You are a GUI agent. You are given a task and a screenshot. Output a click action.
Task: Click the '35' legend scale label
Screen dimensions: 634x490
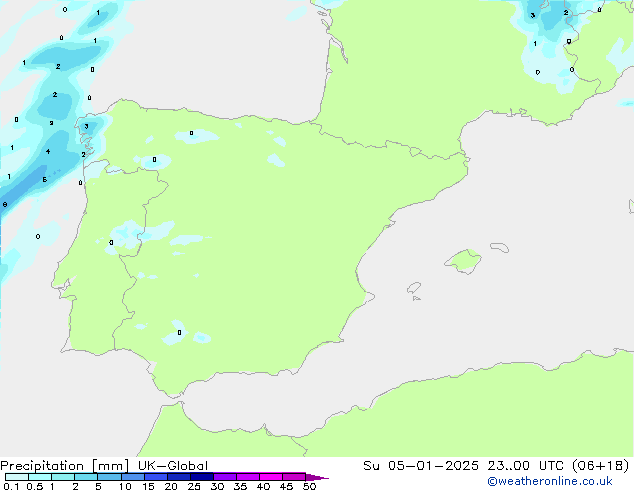pos(240,486)
